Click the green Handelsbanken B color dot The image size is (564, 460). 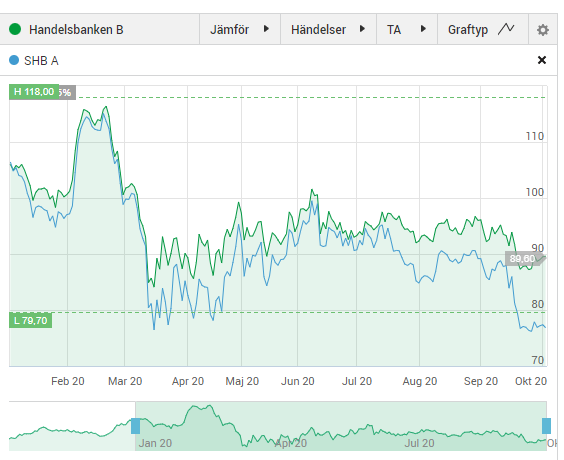15,29
